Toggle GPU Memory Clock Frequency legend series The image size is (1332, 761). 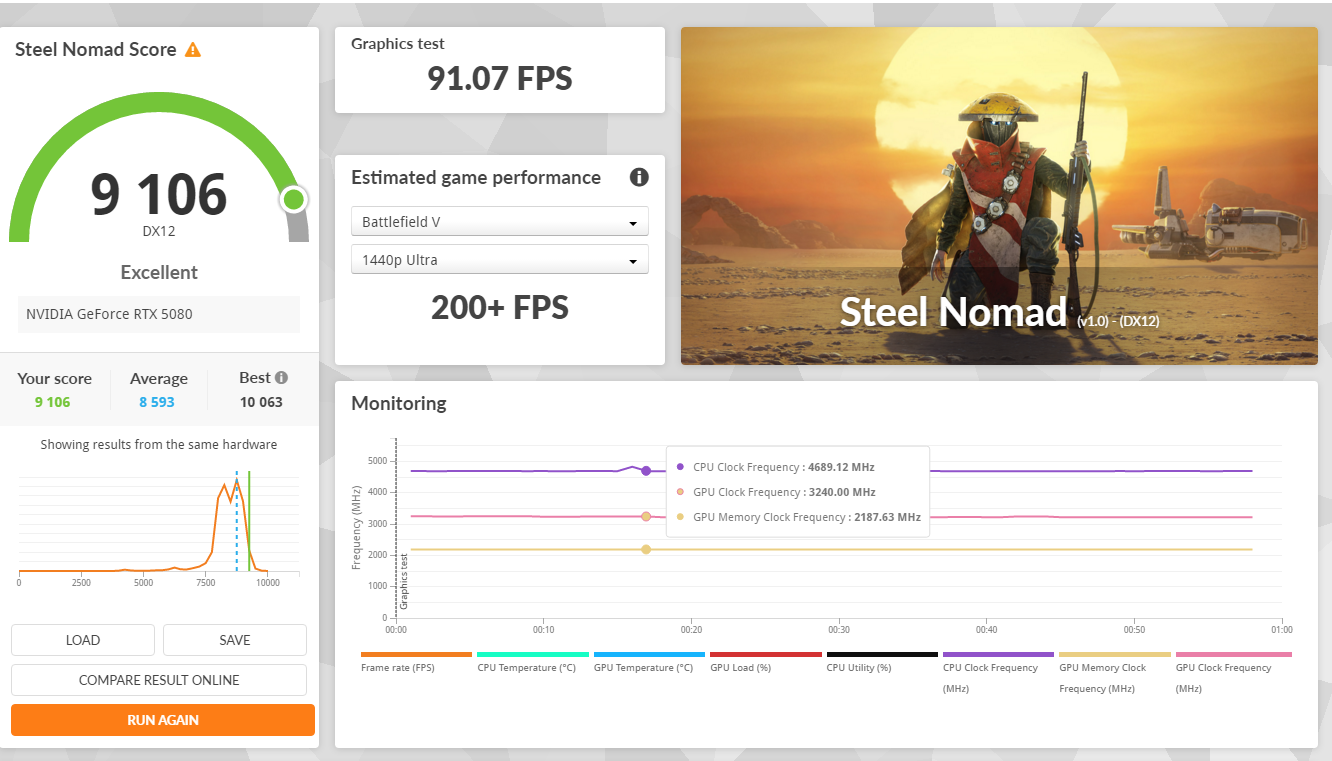point(1115,672)
